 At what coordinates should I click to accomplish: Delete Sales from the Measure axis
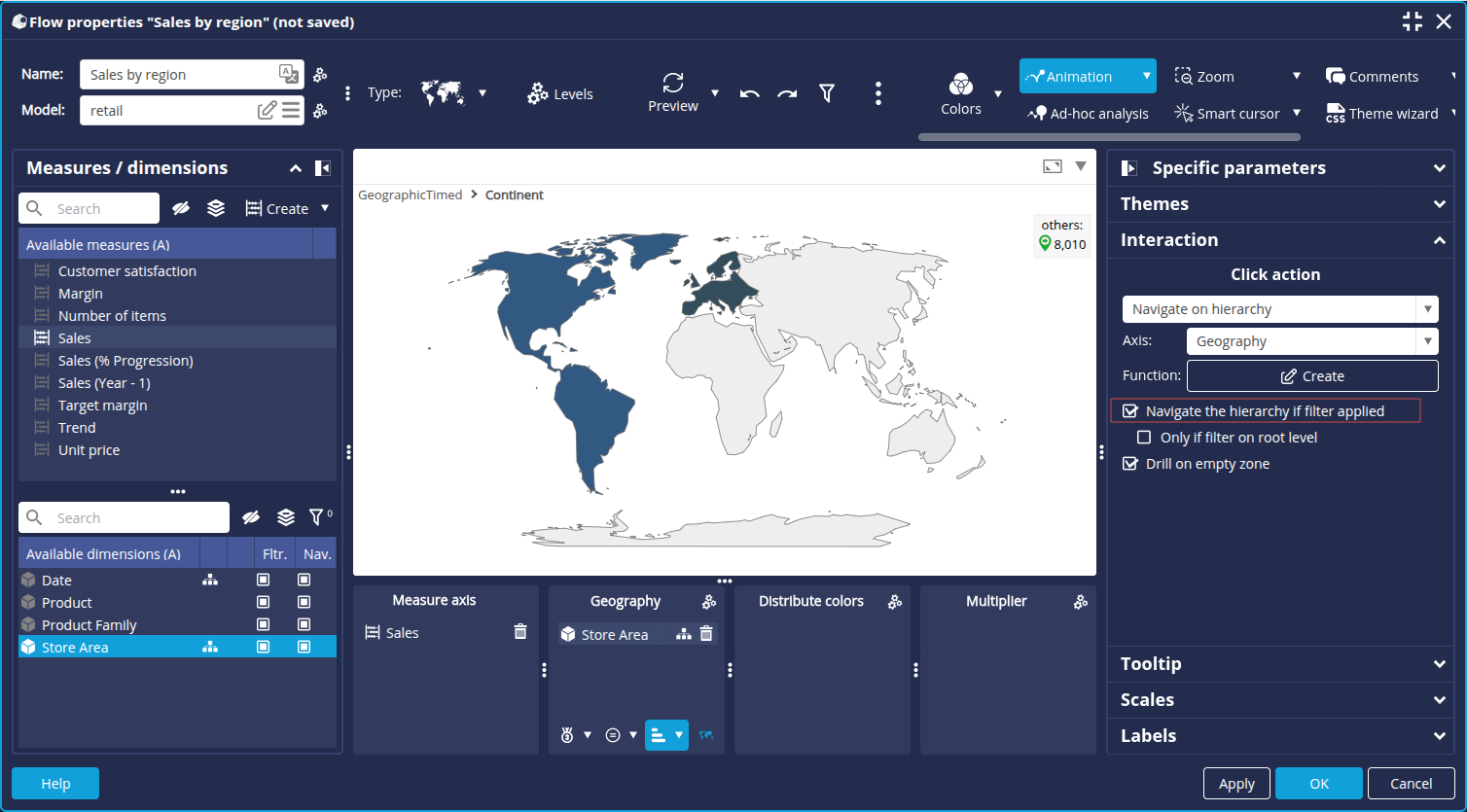(520, 632)
